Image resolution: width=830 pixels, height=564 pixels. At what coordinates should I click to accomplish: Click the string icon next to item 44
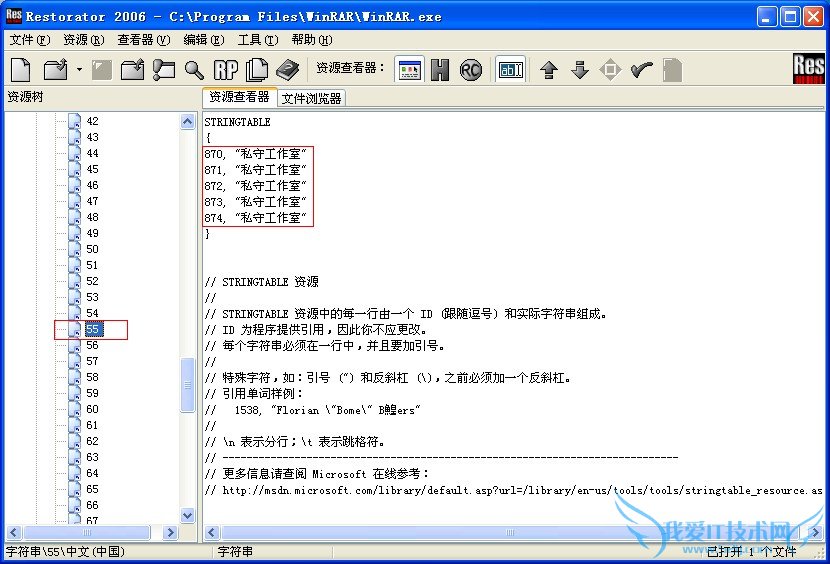pos(75,154)
